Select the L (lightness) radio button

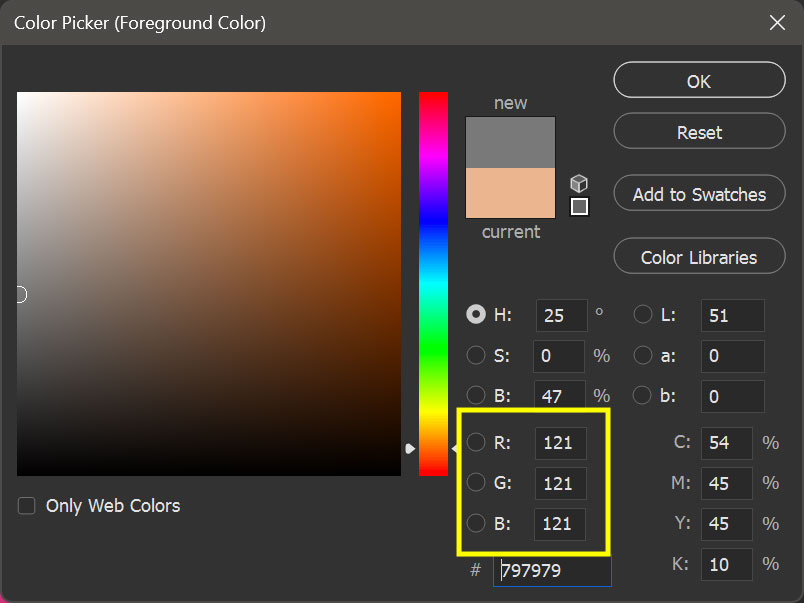coord(642,314)
